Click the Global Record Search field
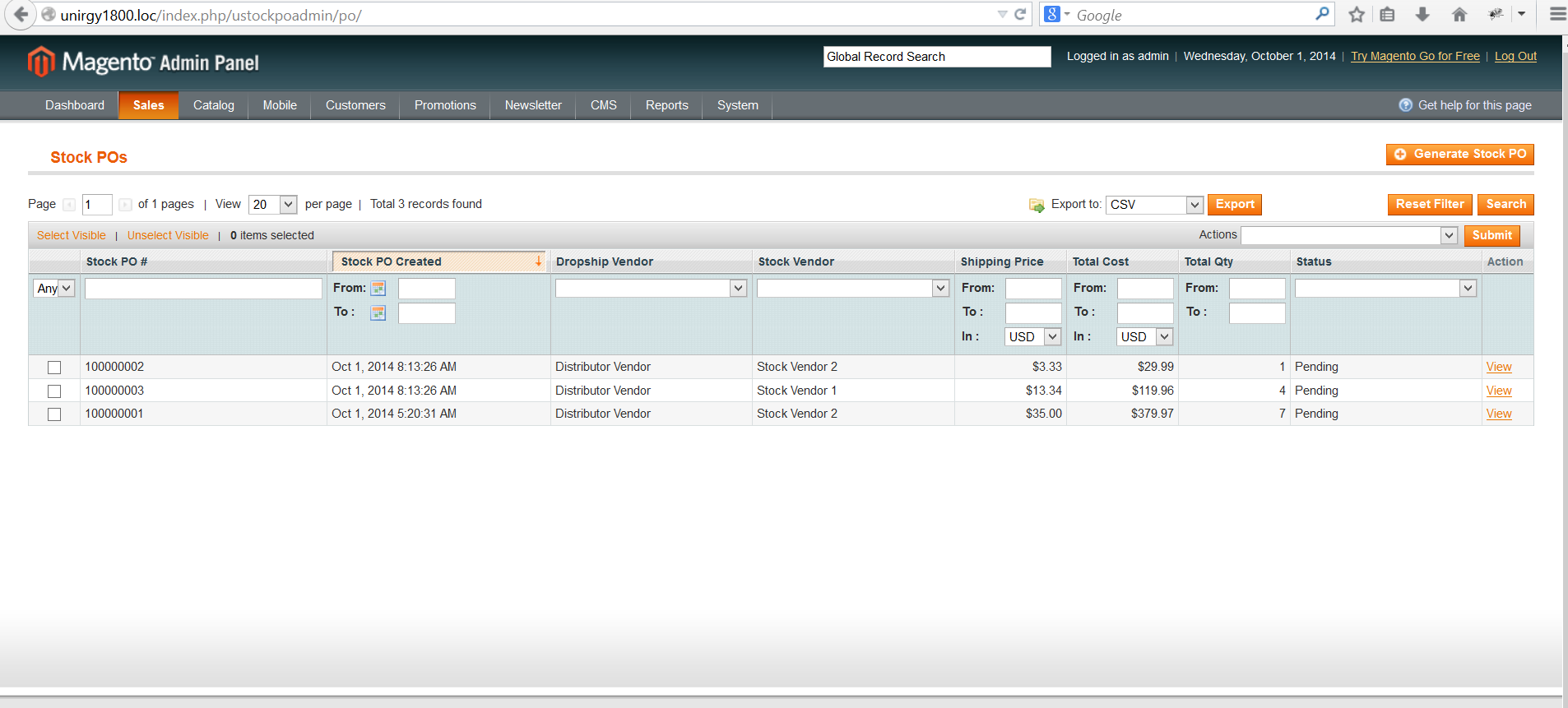Screen dimensions: 1568x708 coord(937,57)
